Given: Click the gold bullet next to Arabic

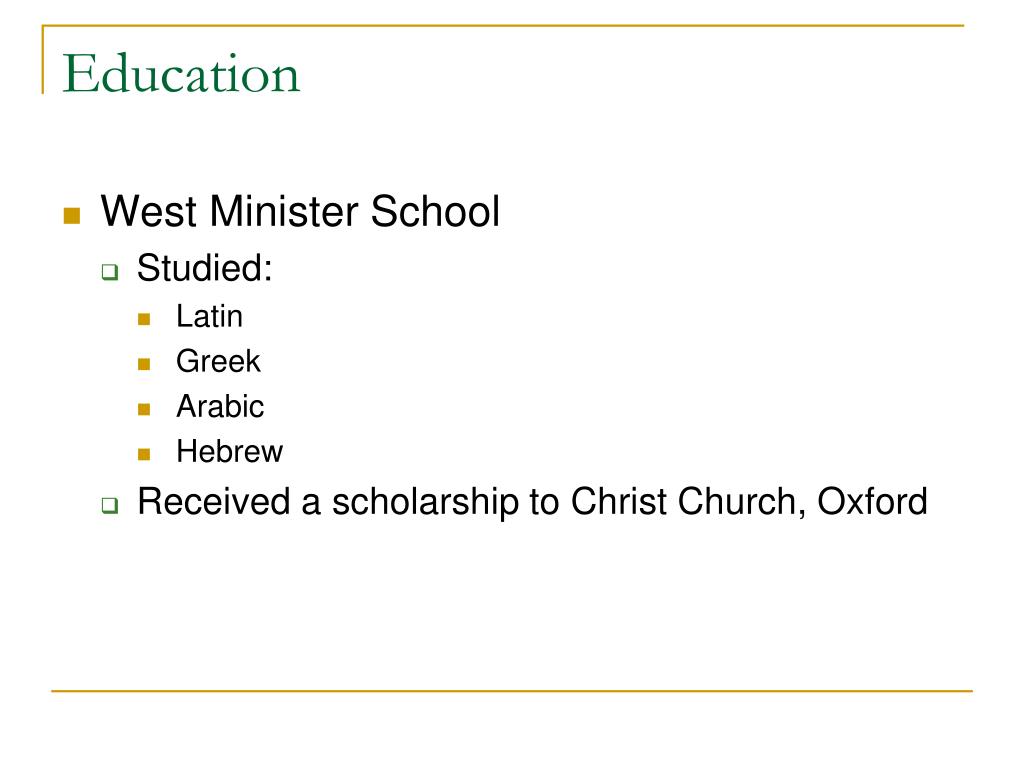Looking at the screenshot, I should click(144, 409).
